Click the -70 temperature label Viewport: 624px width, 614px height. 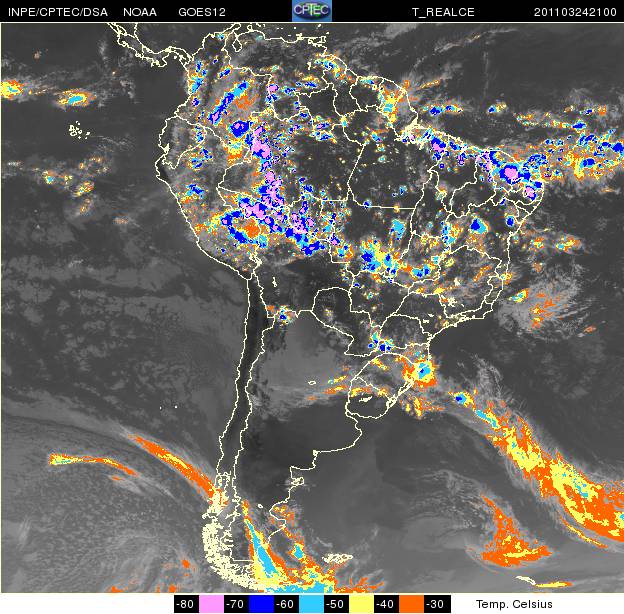tap(236, 604)
